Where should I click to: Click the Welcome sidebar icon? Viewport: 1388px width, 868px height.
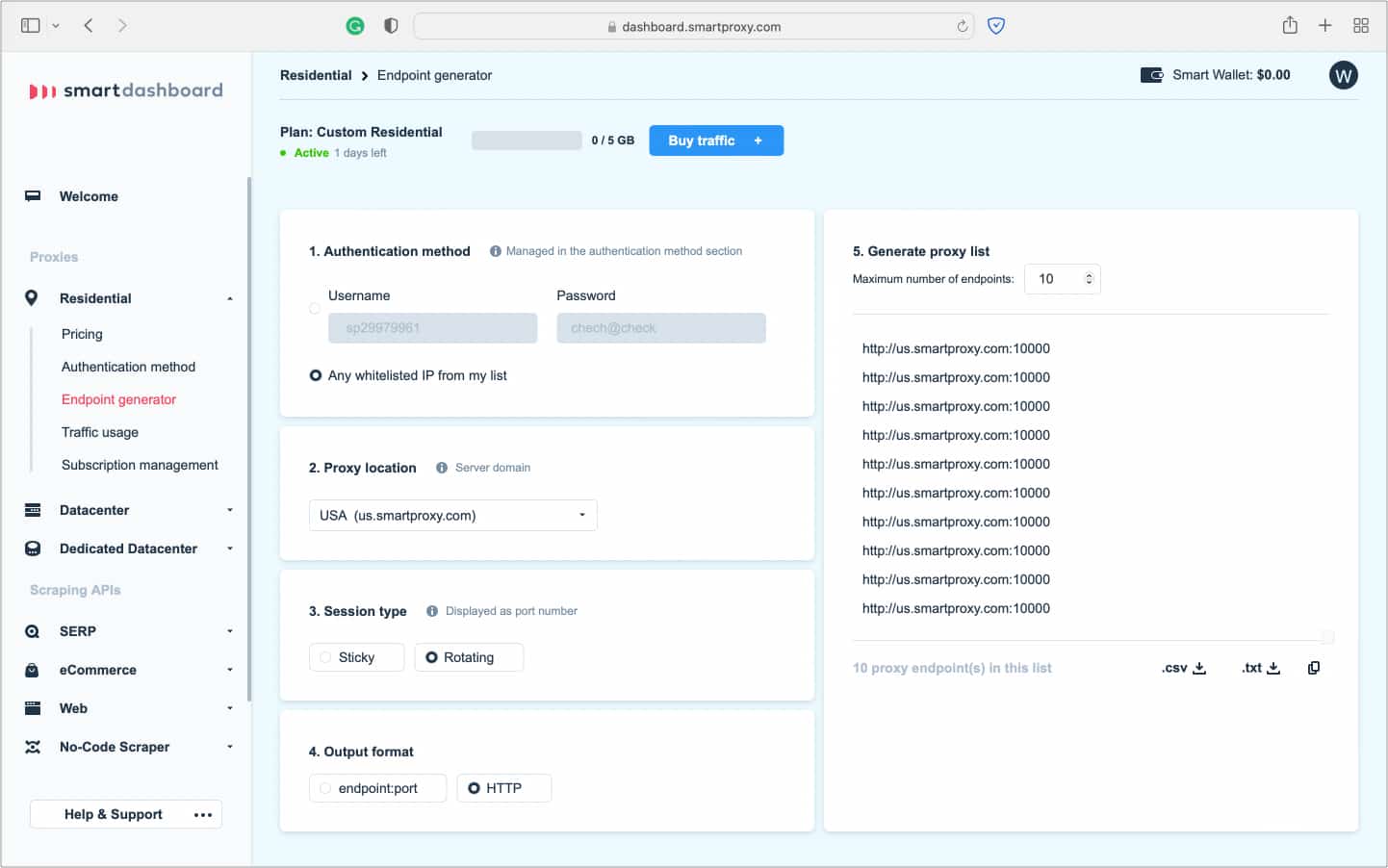33,196
